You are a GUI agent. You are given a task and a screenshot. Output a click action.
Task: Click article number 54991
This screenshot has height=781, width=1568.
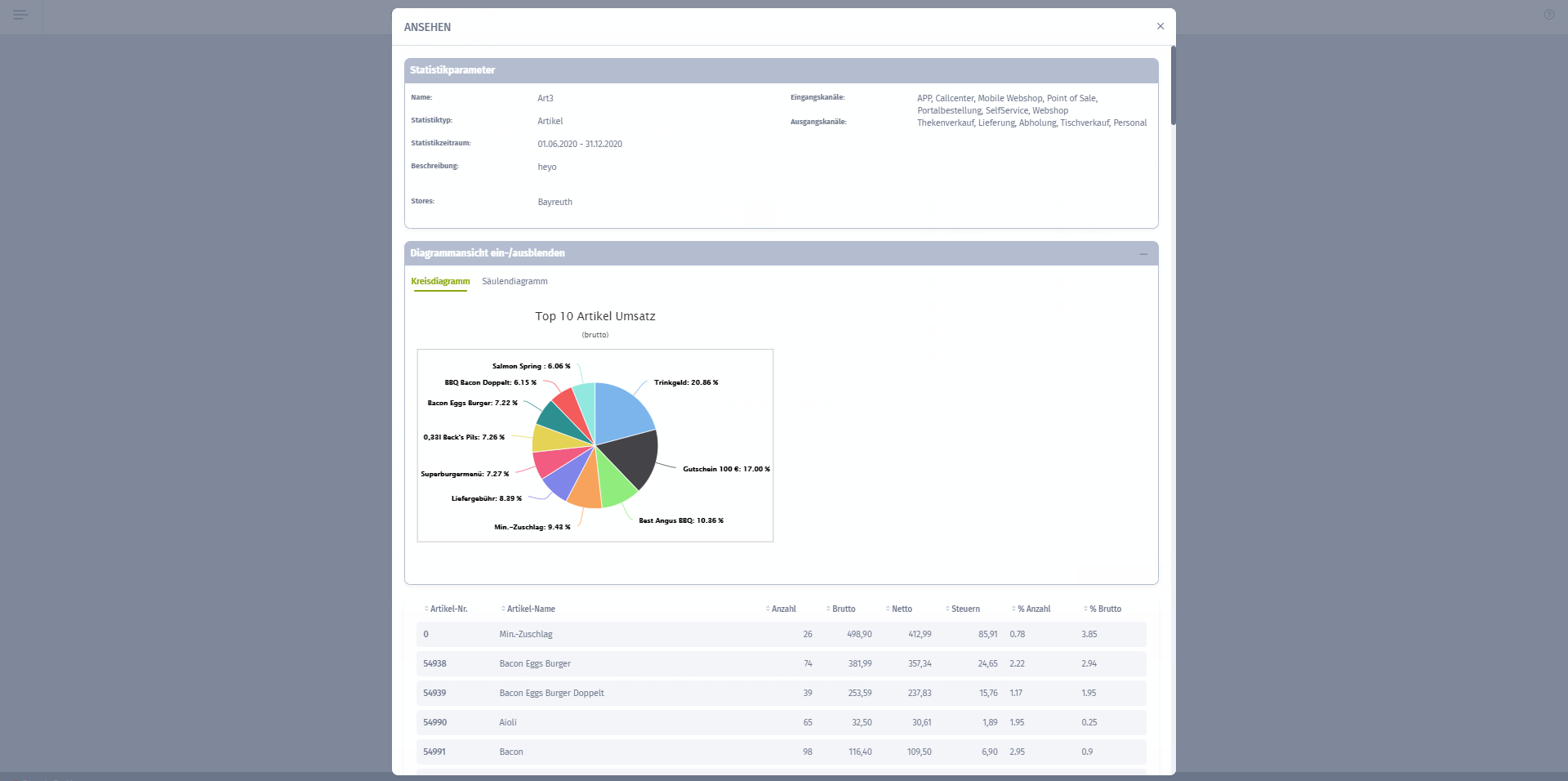point(434,752)
